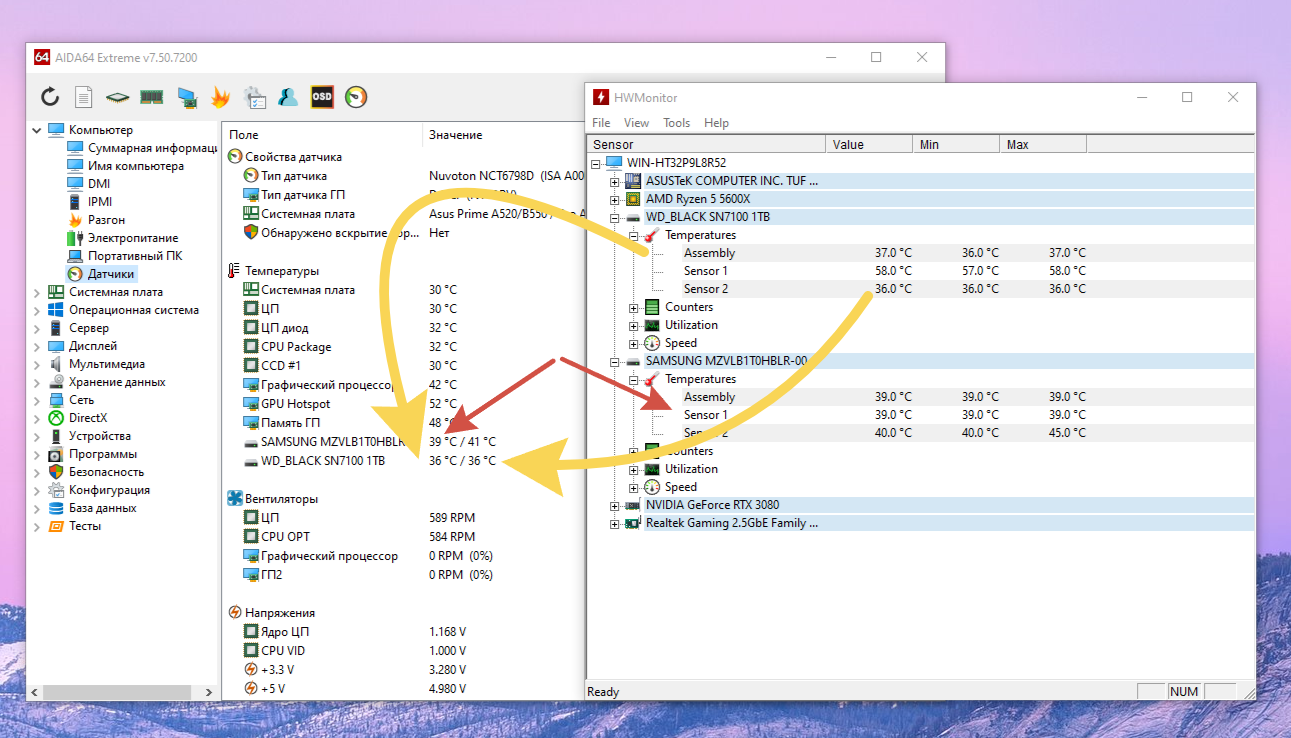Click the Max column header in HWMonitor
Viewport: 1291px width, 738px height.
pos(1043,145)
